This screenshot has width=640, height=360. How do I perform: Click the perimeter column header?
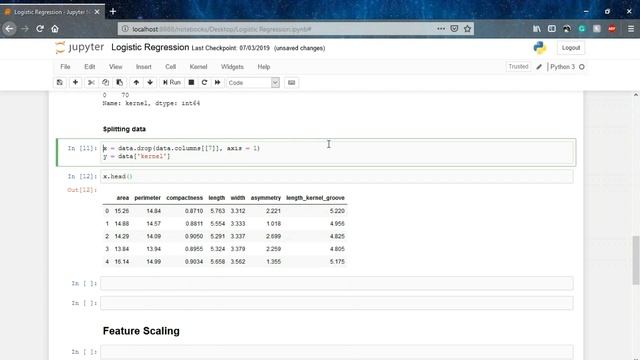147,198
